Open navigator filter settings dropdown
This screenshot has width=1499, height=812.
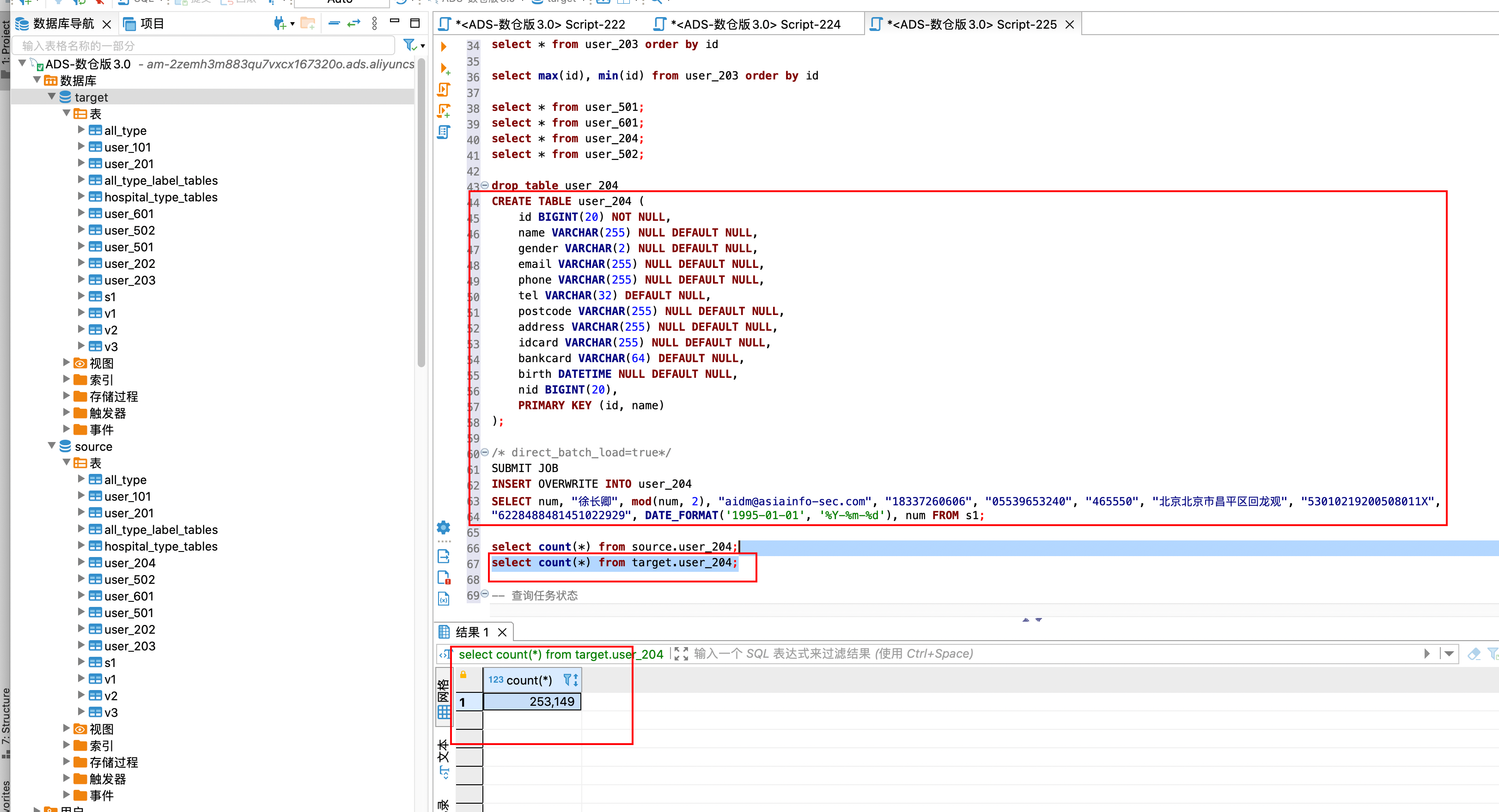[x=422, y=45]
